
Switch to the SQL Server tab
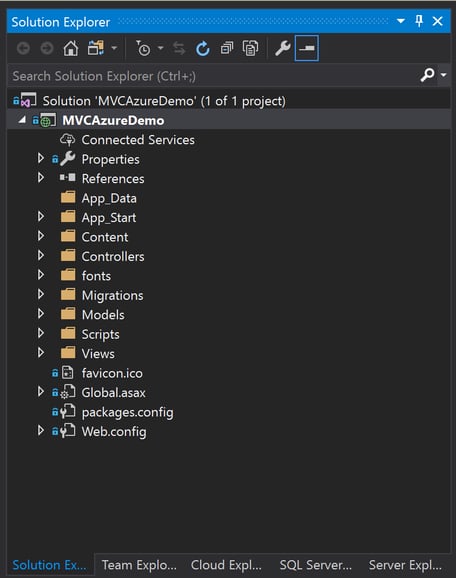click(x=316, y=565)
